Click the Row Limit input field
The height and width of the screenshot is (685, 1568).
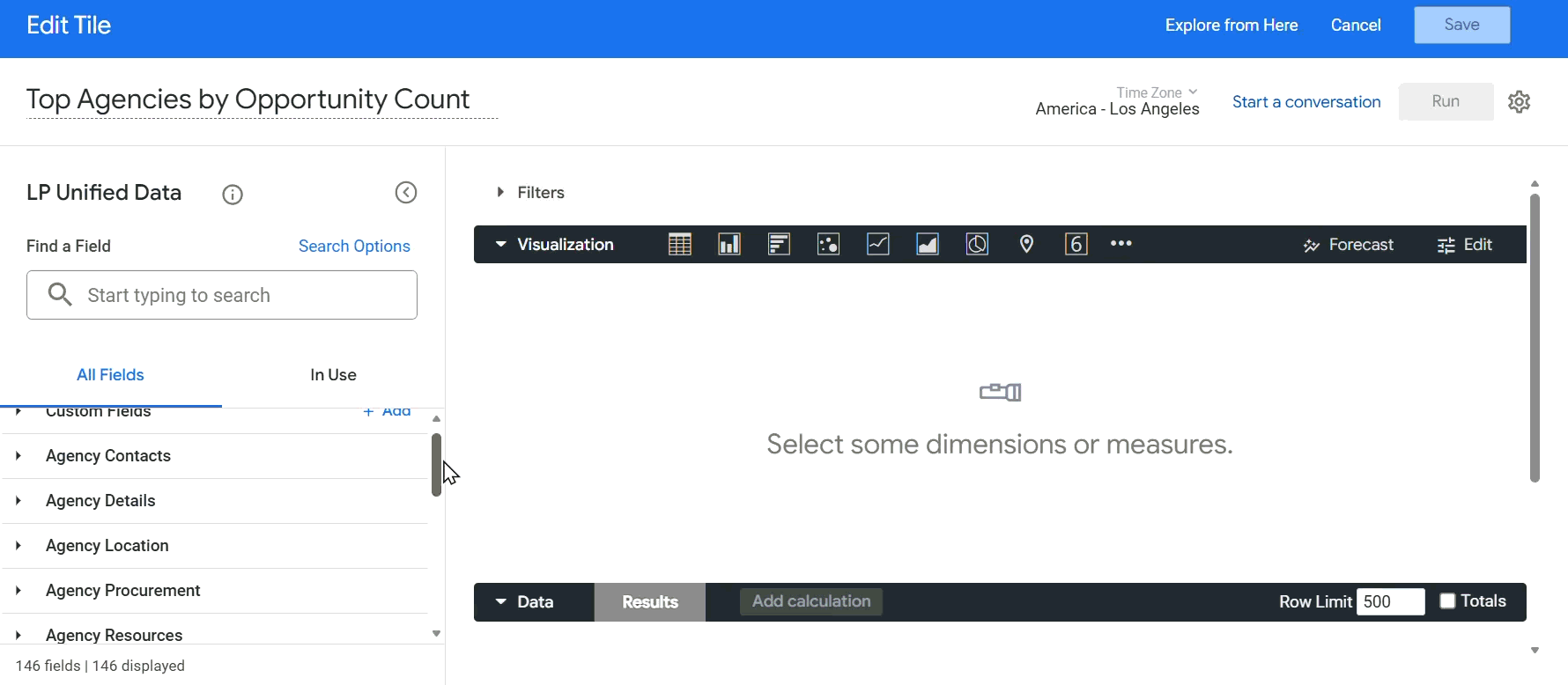click(1391, 601)
